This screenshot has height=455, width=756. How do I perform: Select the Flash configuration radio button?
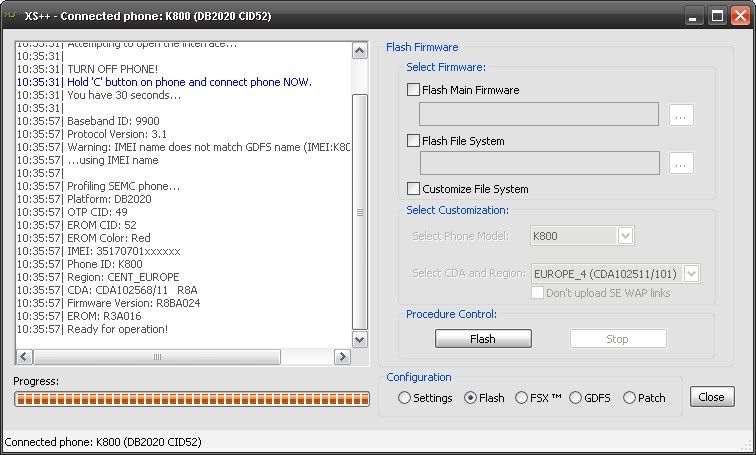point(470,398)
